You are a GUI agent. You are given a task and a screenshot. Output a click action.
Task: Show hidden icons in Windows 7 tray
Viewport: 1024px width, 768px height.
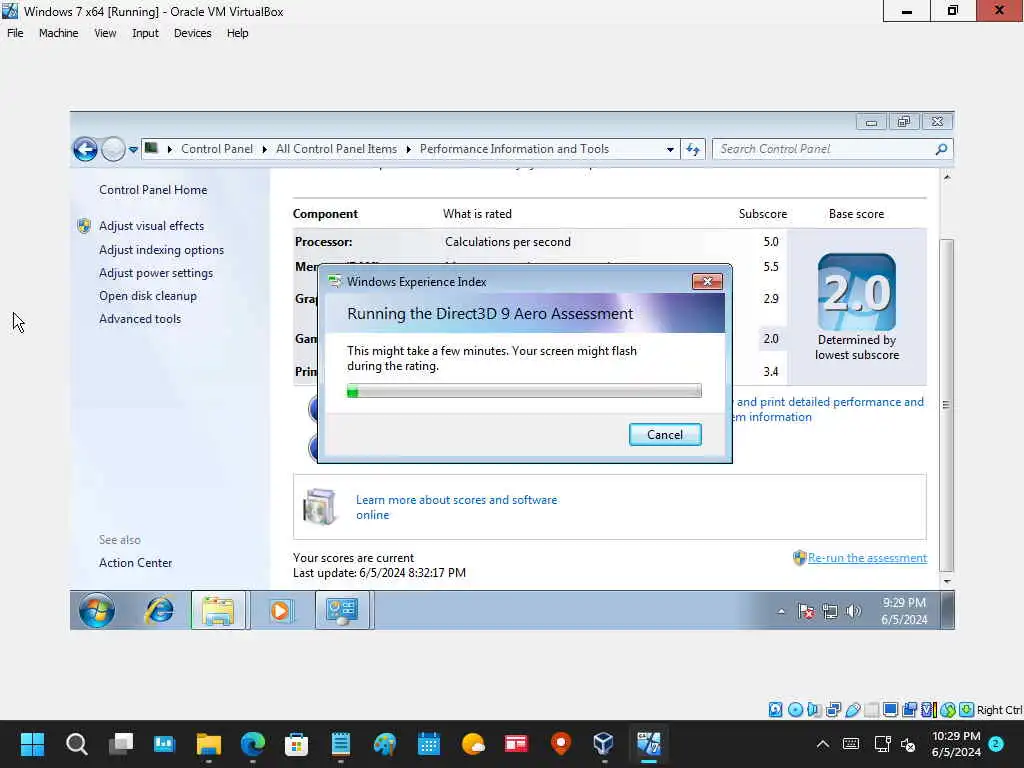pos(781,612)
